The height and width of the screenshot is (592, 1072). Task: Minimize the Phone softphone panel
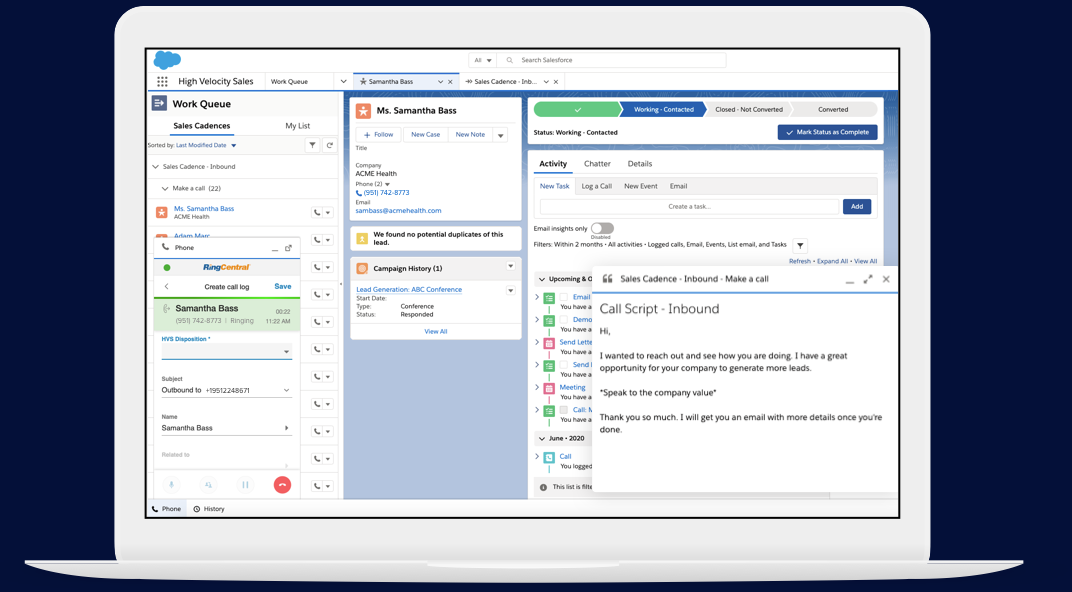tap(275, 249)
